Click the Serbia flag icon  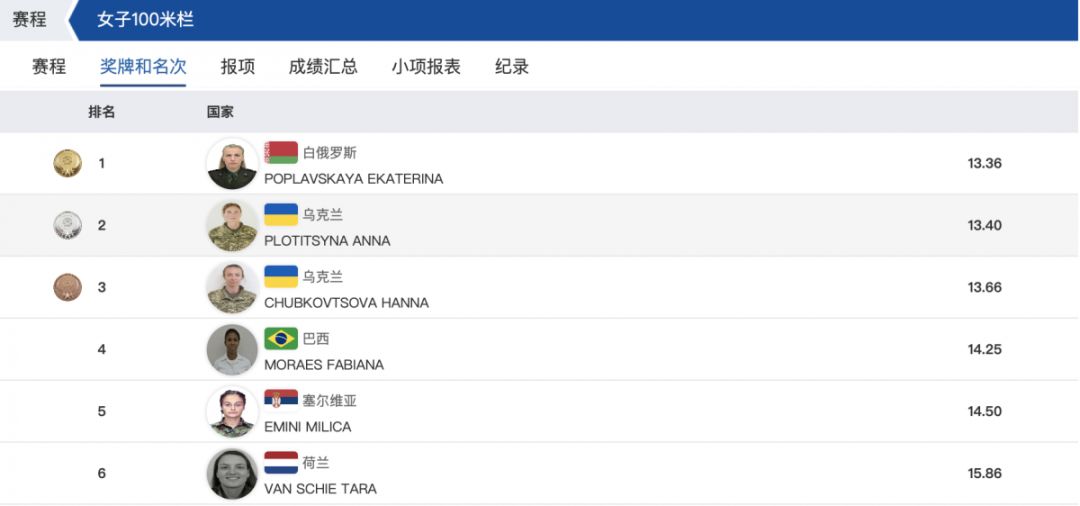(281, 400)
